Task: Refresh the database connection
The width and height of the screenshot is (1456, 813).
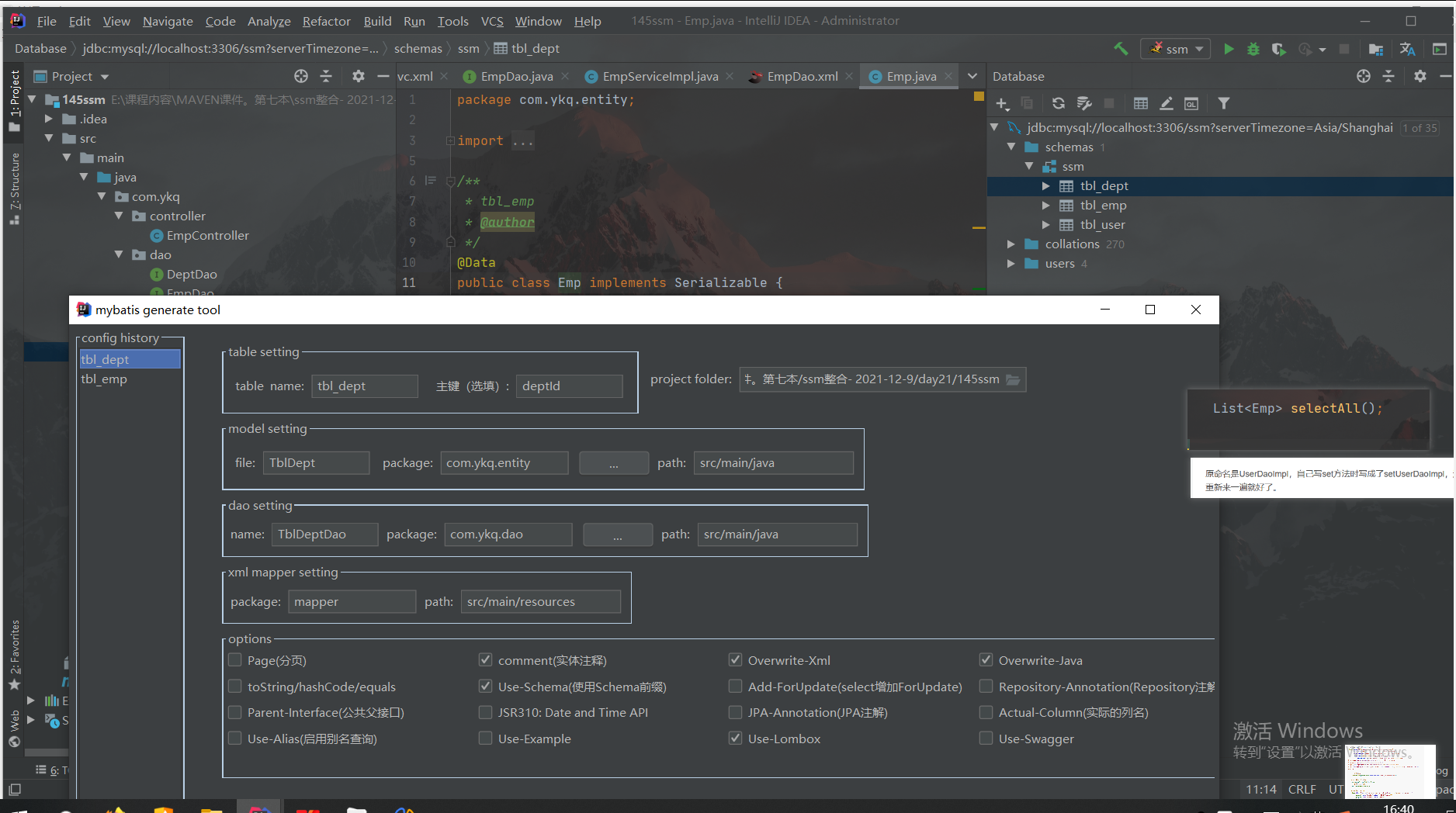Action: point(1059,103)
